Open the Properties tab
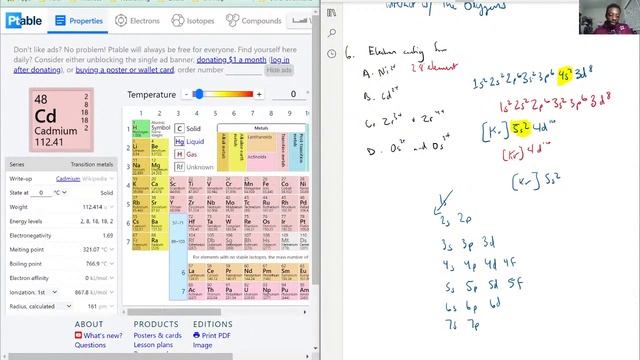Image resolution: width=640 pixels, height=360 pixels. 78,20
